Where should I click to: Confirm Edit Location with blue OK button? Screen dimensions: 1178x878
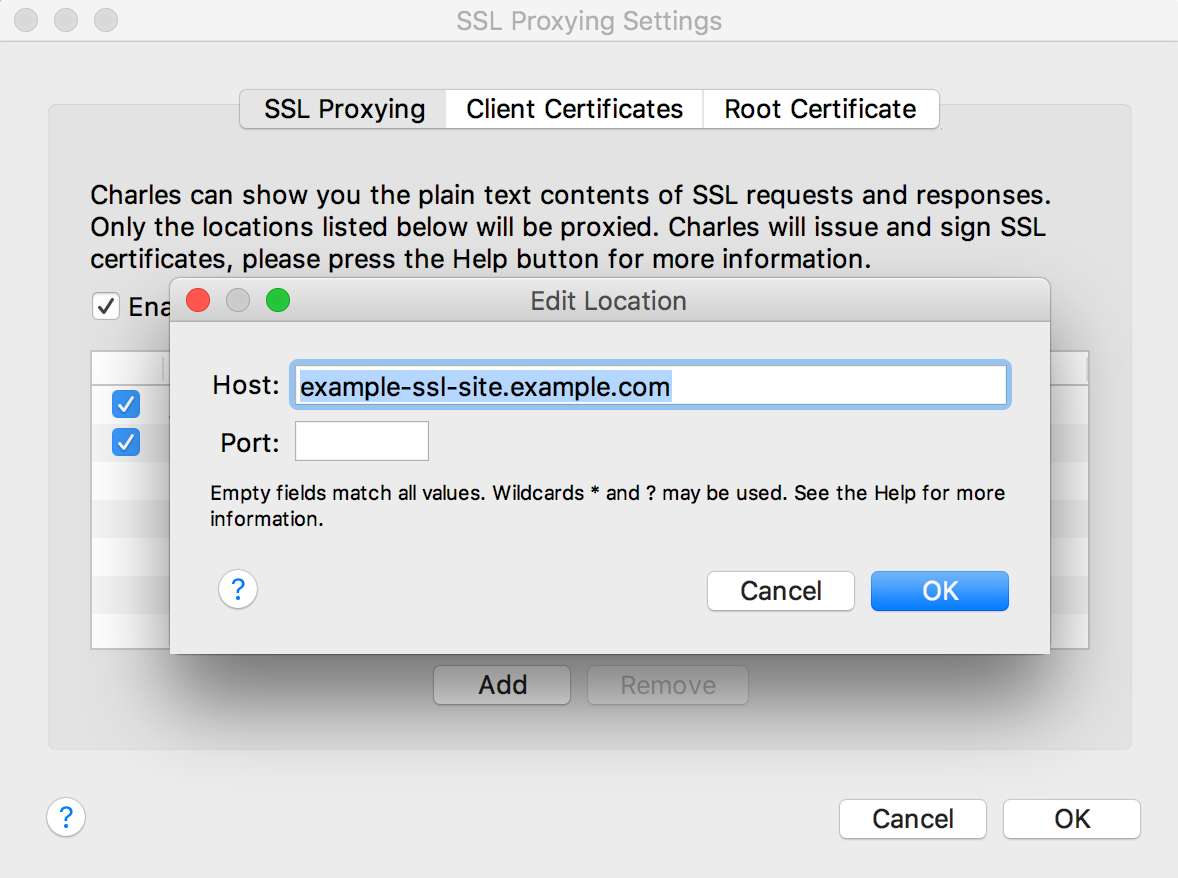click(x=940, y=591)
